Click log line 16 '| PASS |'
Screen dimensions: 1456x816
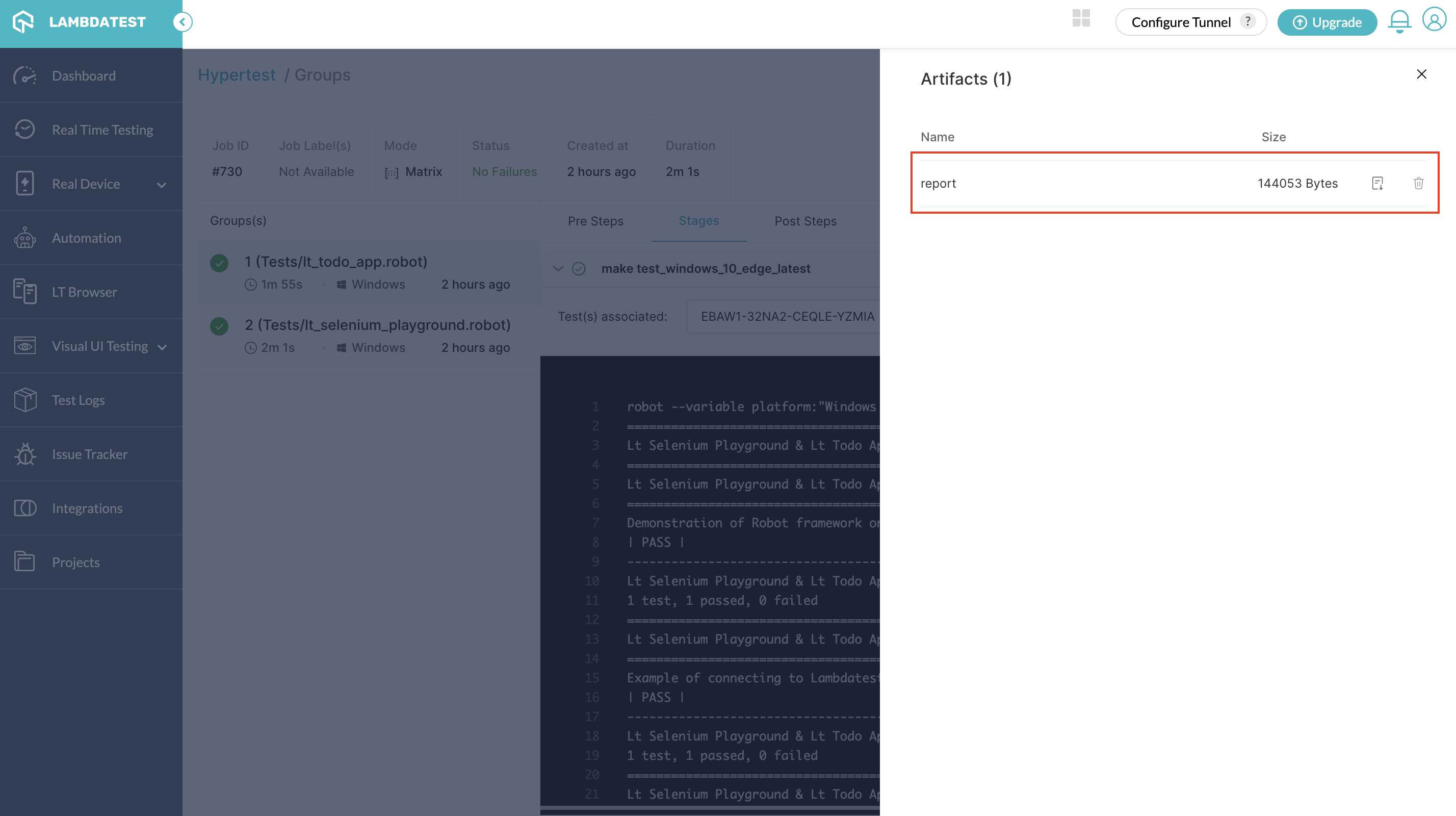(x=656, y=697)
